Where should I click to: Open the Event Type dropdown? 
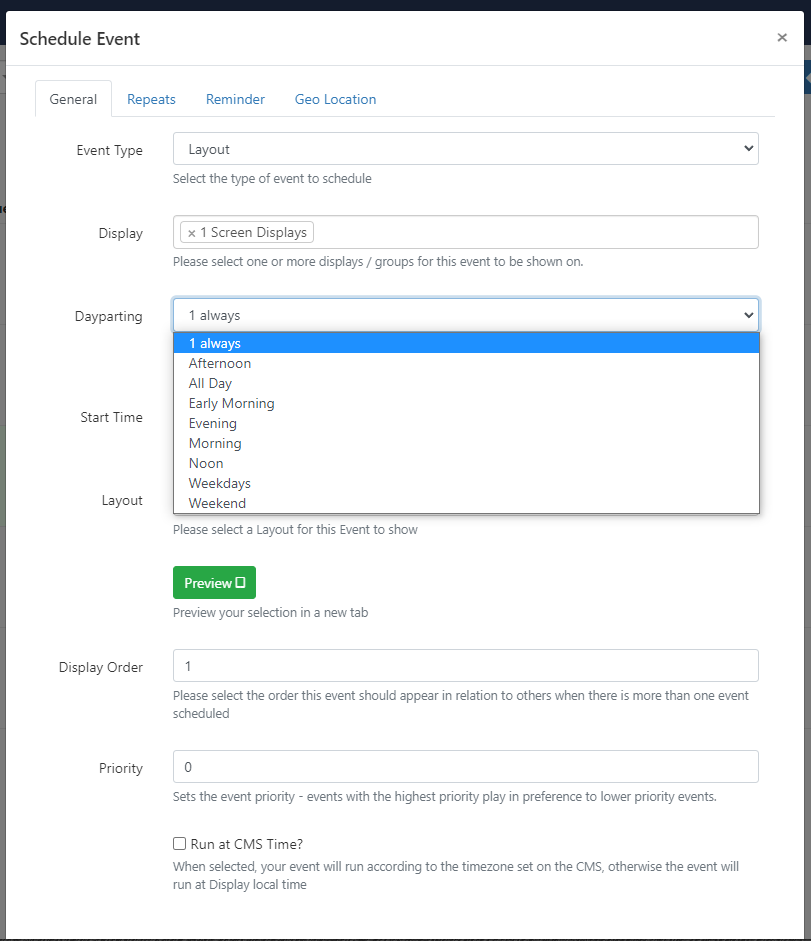[x=466, y=149]
